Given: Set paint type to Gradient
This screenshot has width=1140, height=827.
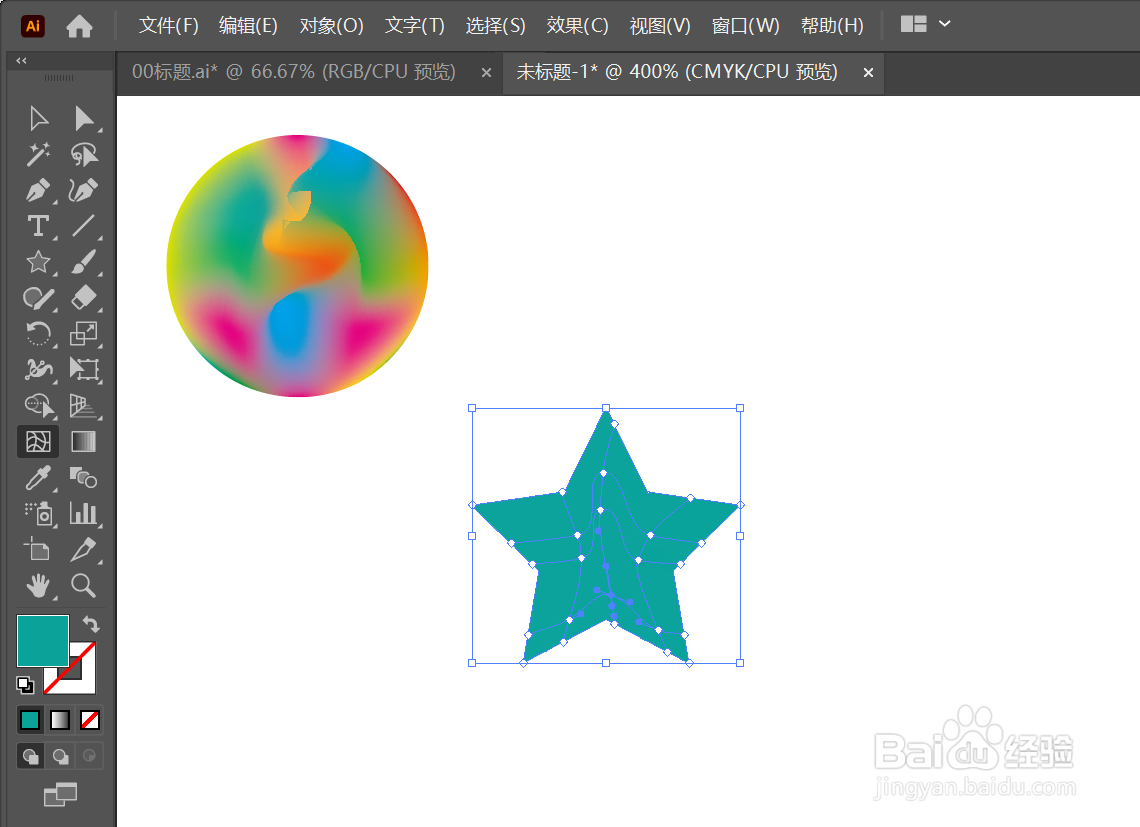Looking at the screenshot, I should 60,720.
